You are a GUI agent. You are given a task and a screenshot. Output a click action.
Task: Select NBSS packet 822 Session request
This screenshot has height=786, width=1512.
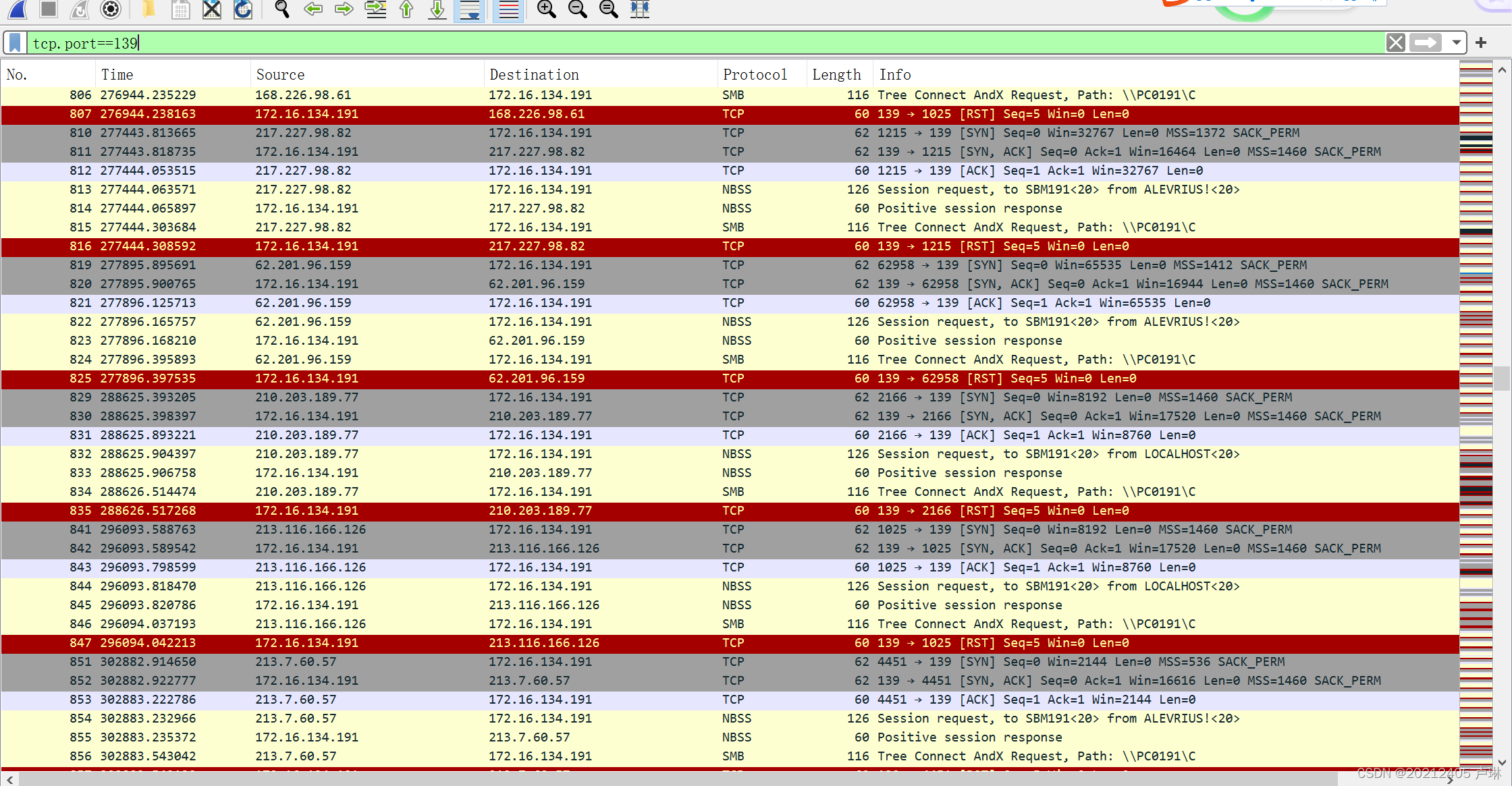point(730,322)
